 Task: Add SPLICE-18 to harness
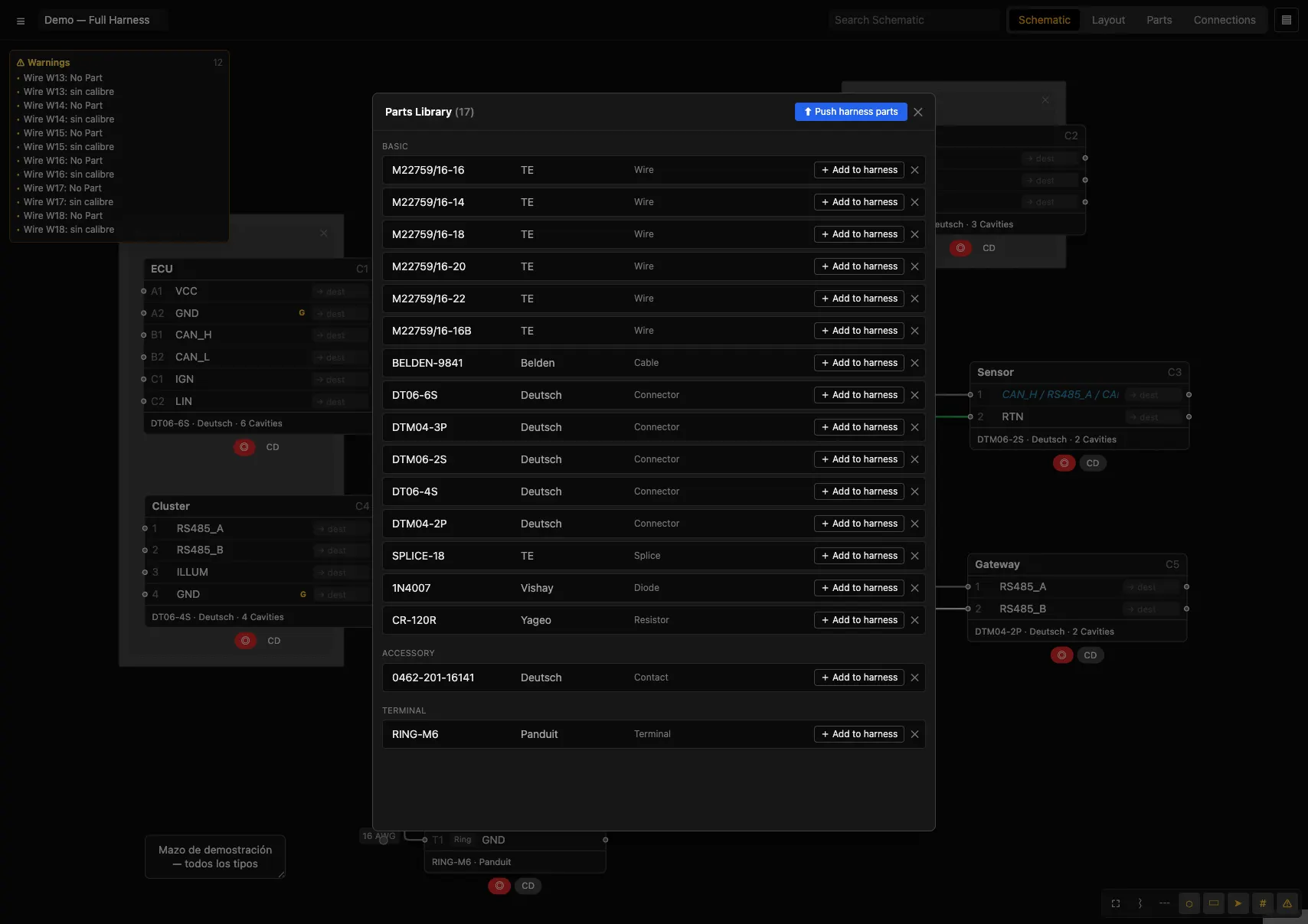click(859, 556)
